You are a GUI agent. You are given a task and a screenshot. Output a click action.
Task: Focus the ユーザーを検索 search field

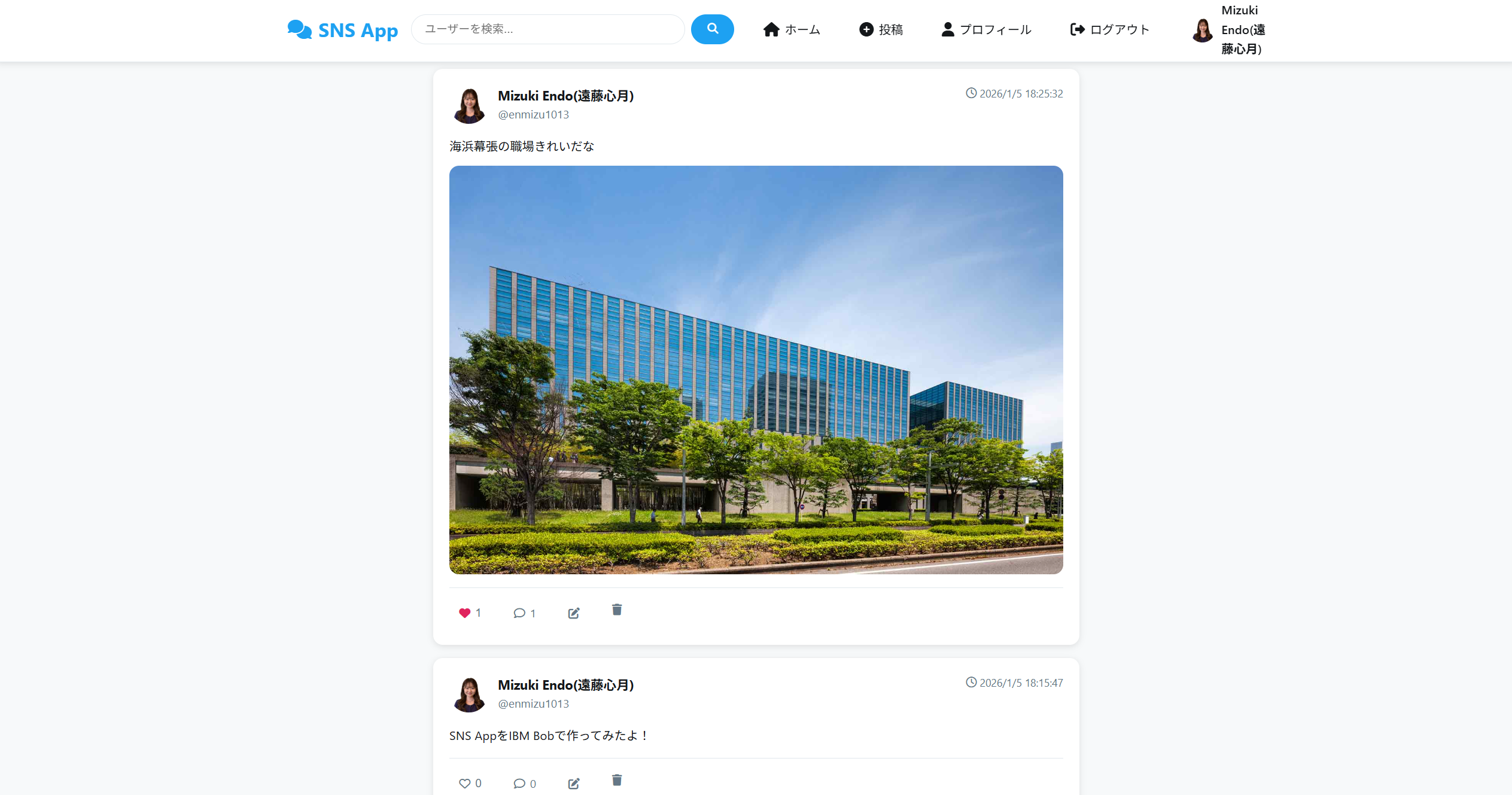(547, 29)
